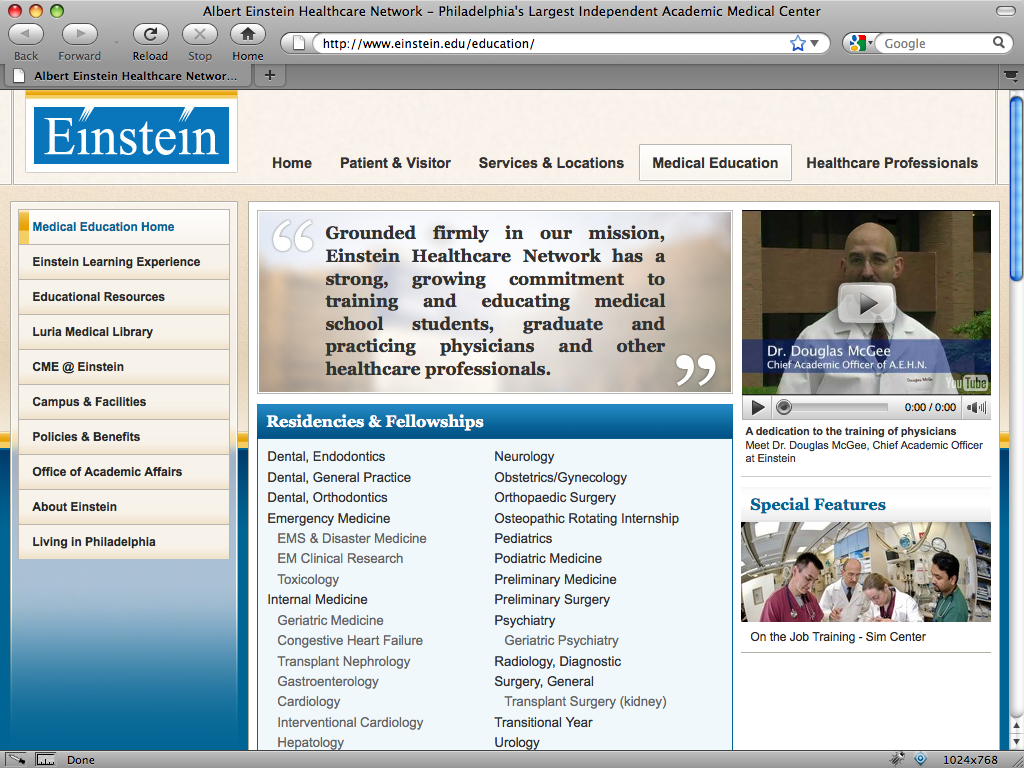Click the browser Back arrow button
The width and height of the screenshot is (1024, 768).
coord(26,34)
